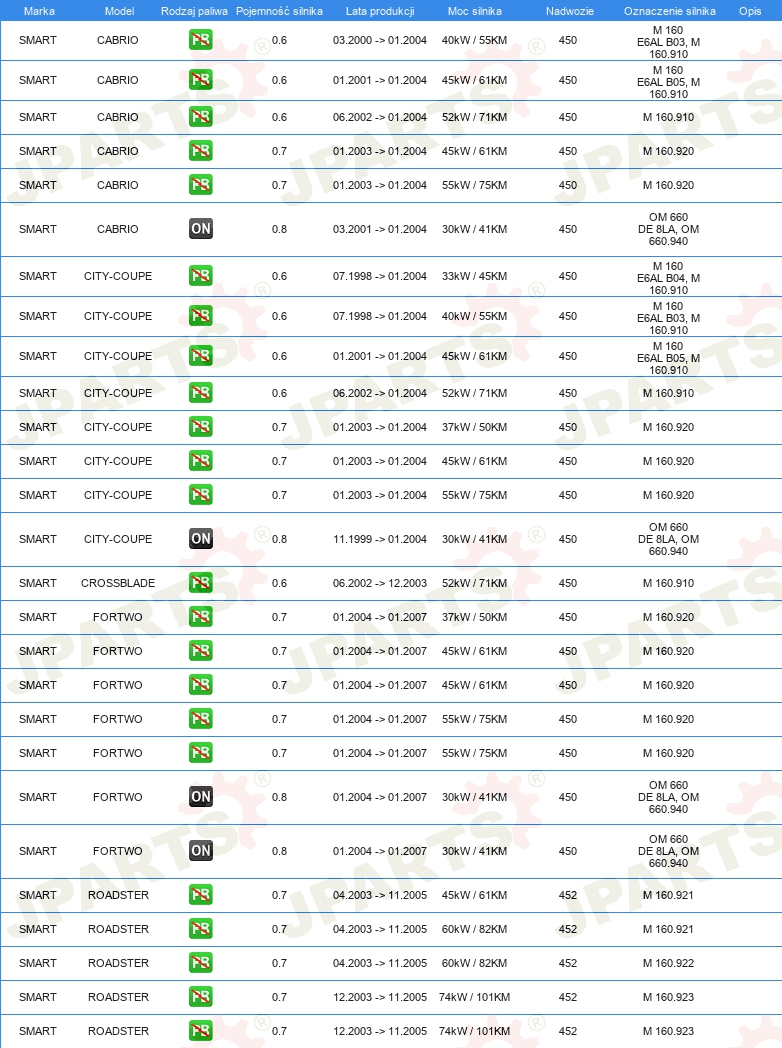Image resolution: width=782 pixels, height=1048 pixels.
Task: Click engine code M 160 E6AL B04
Action: (x=668, y=278)
